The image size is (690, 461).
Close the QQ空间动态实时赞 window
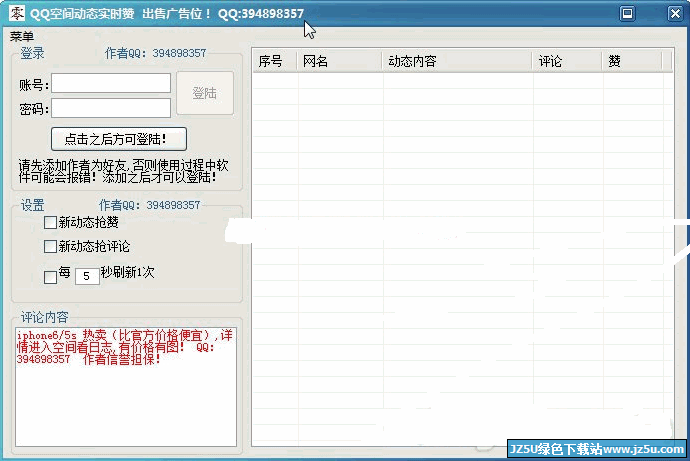675,14
